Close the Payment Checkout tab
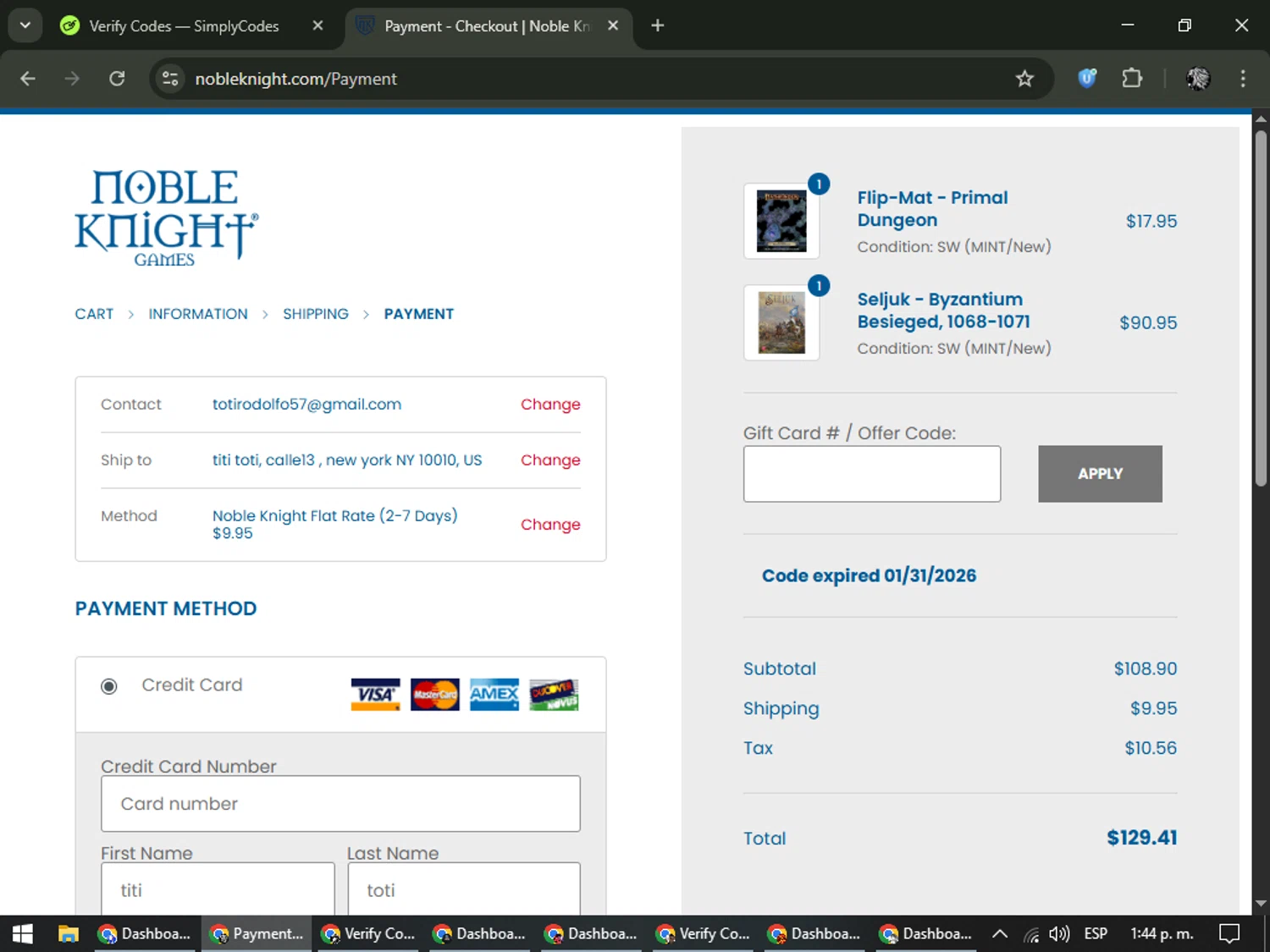This screenshot has width=1270, height=952. click(613, 25)
